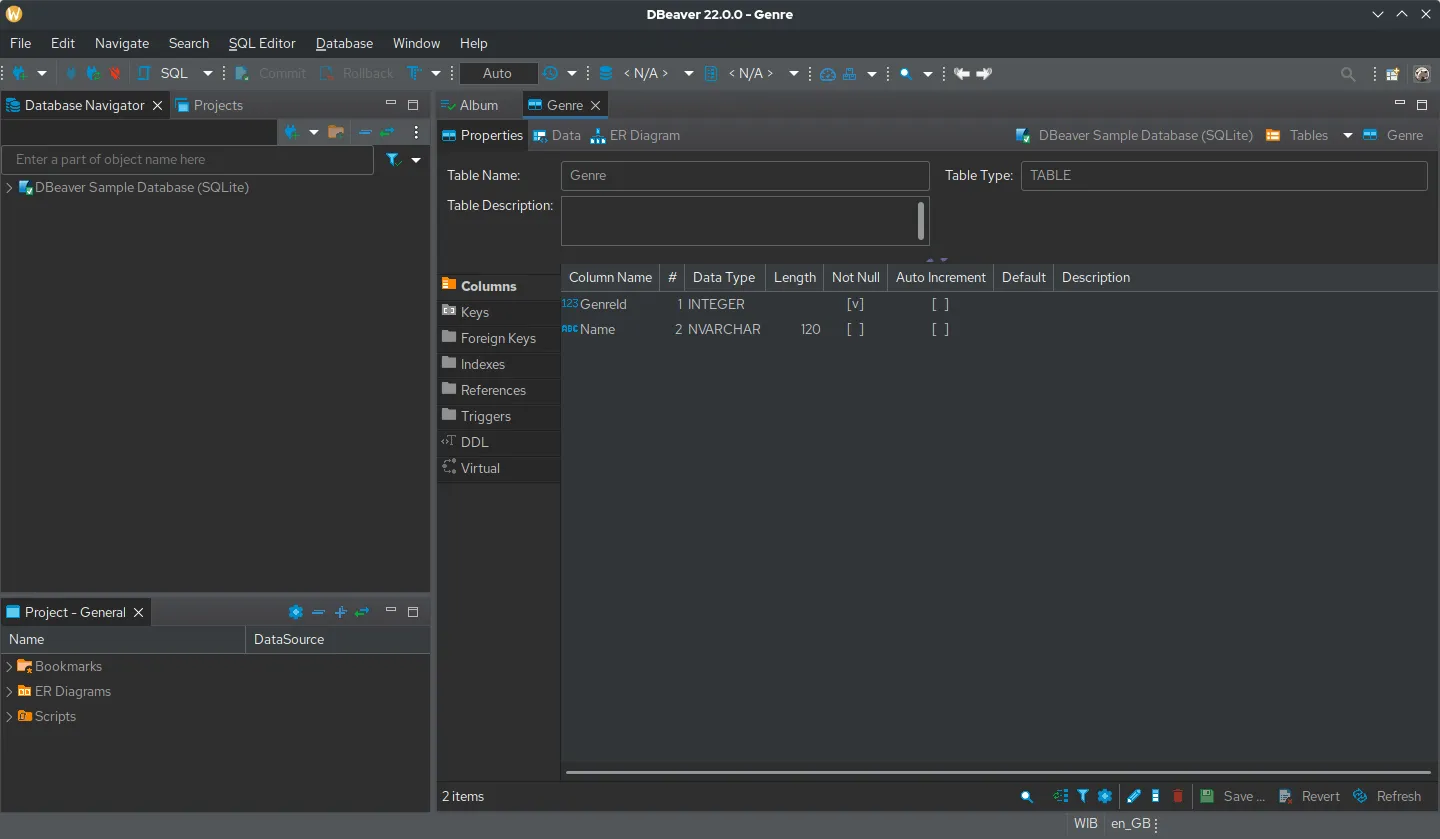Toggle the Not Null checkbox for GenreId

855,304
